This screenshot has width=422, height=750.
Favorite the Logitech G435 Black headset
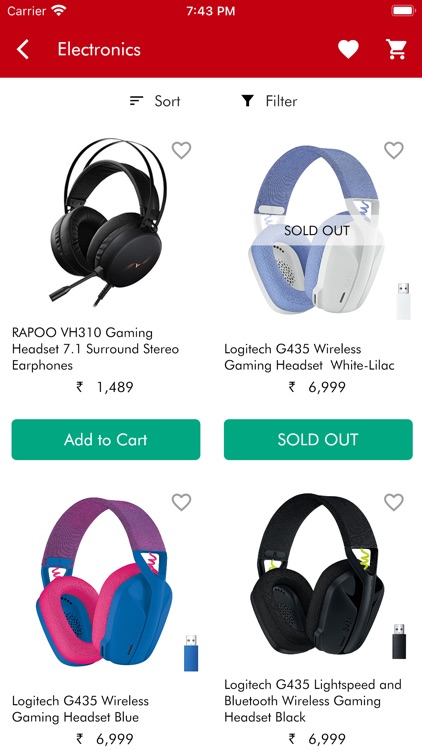click(394, 502)
